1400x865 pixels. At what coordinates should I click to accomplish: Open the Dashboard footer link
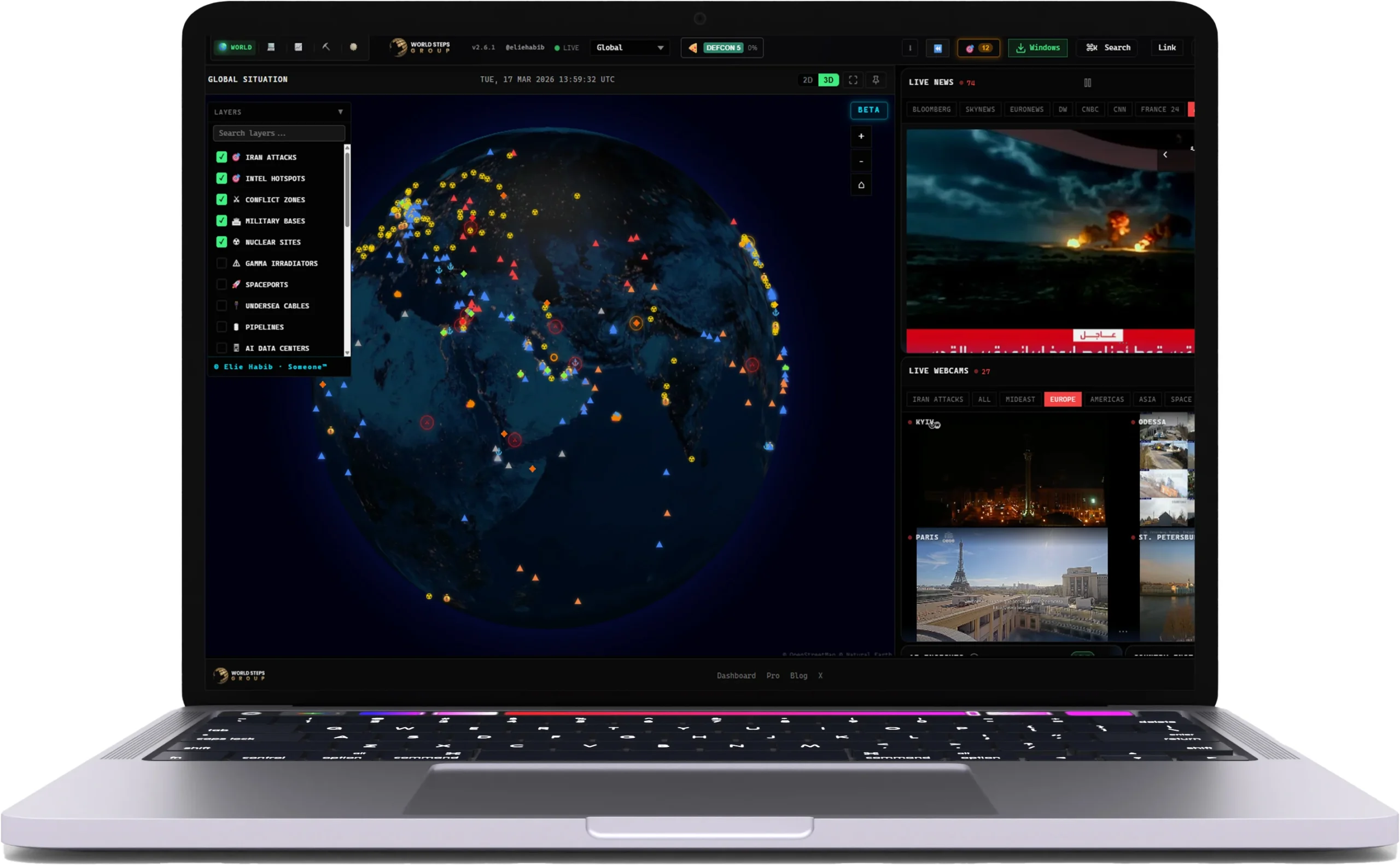(x=736, y=676)
